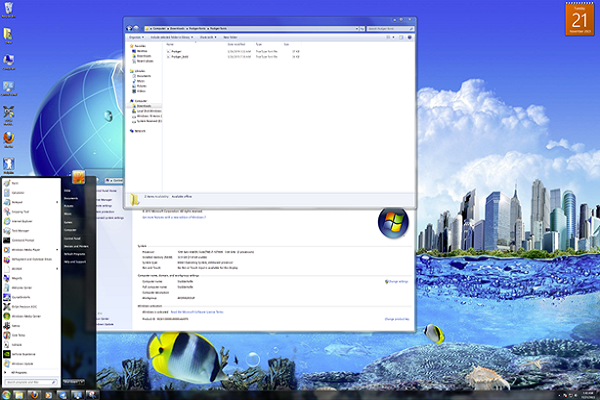600x400 pixels.
Task: Click Change product key link in System window
Action: coord(397,319)
